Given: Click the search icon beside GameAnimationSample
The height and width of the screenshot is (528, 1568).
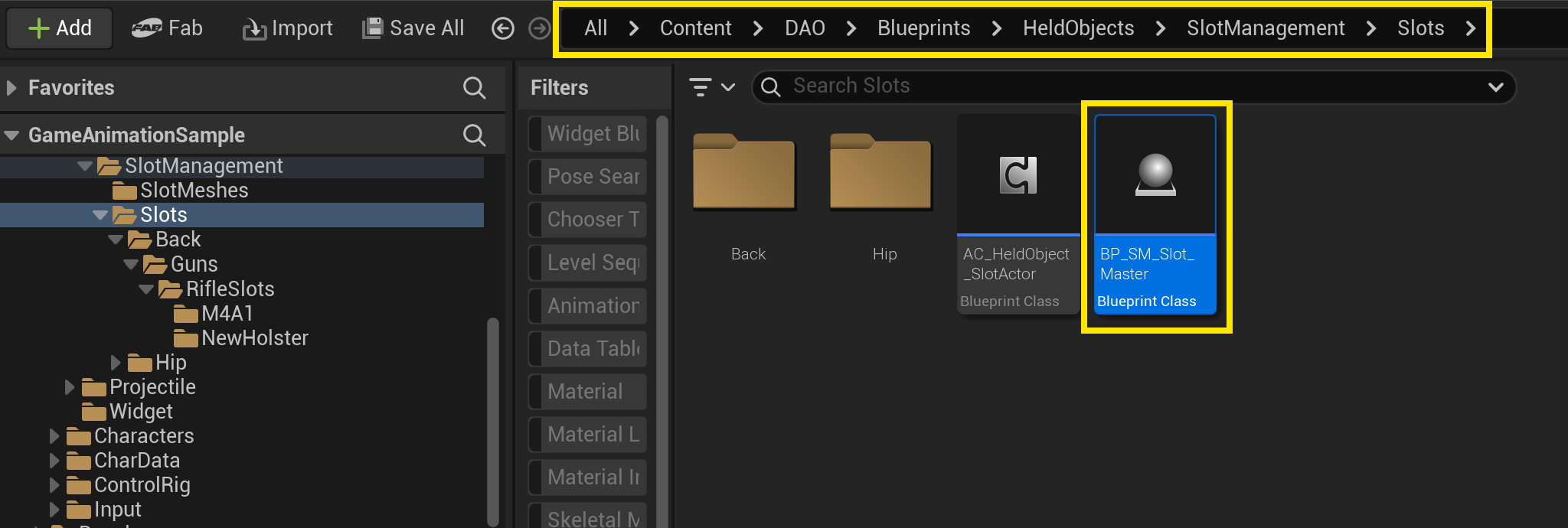Looking at the screenshot, I should click(x=474, y=135).
